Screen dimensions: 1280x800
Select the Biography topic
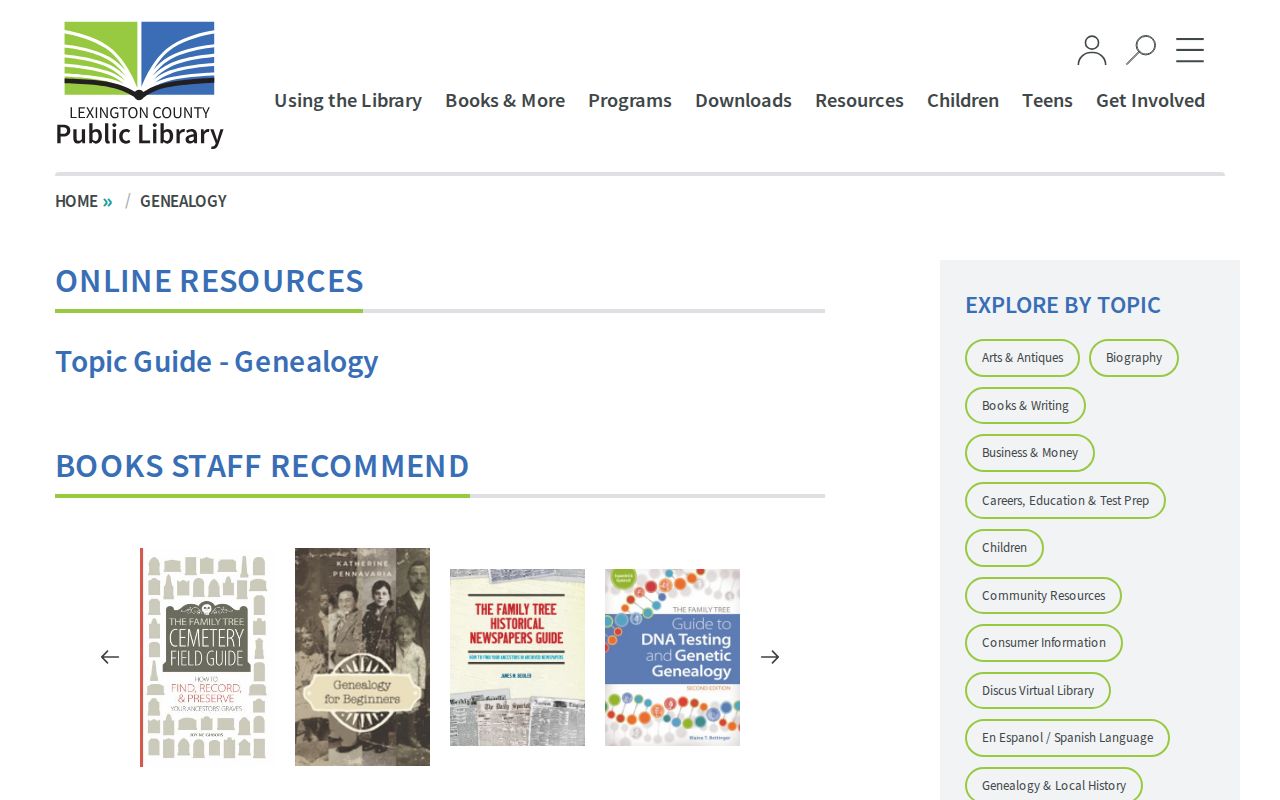click(x=1134, y=358)
